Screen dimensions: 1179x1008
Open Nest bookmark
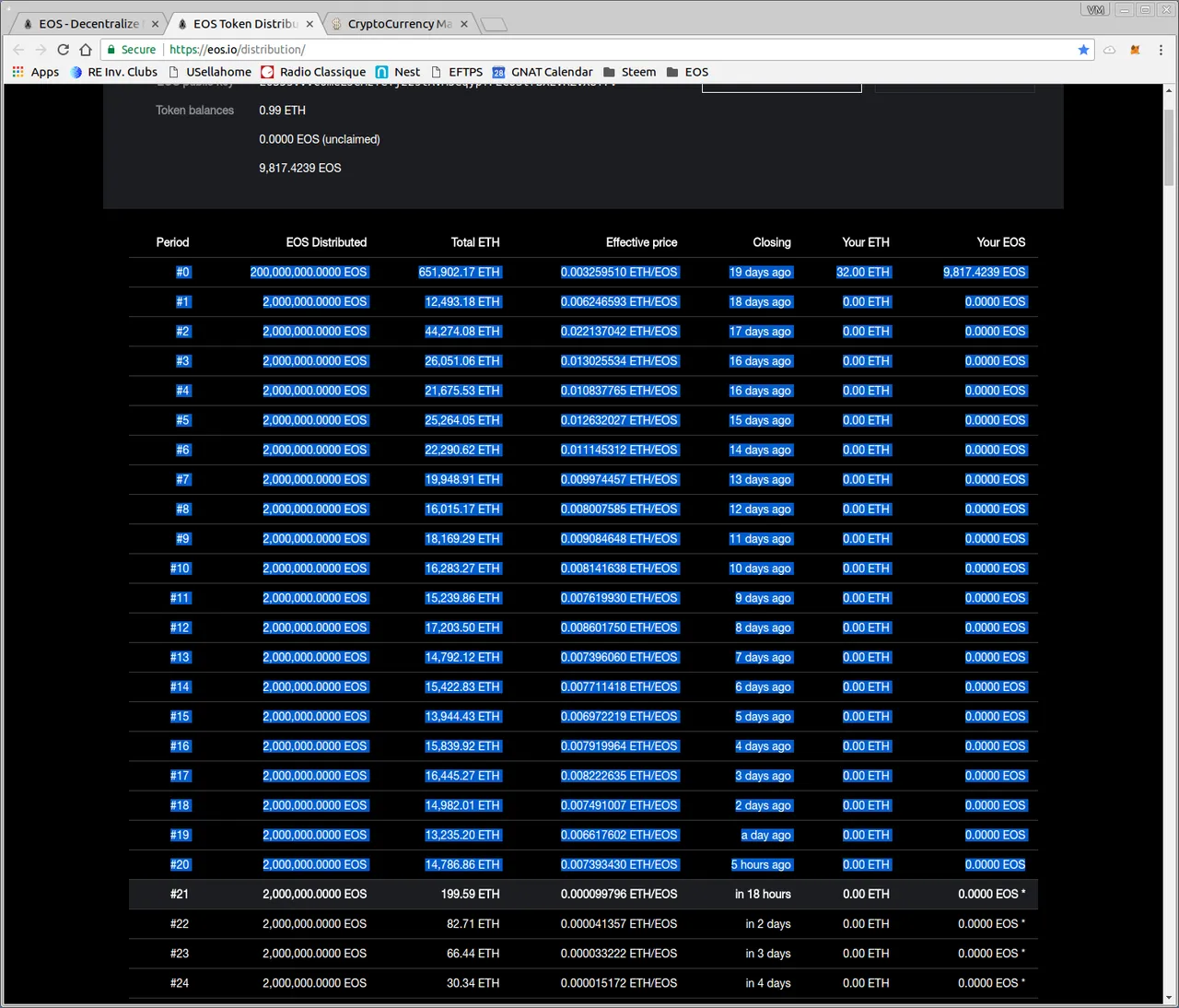pos(398,72)
